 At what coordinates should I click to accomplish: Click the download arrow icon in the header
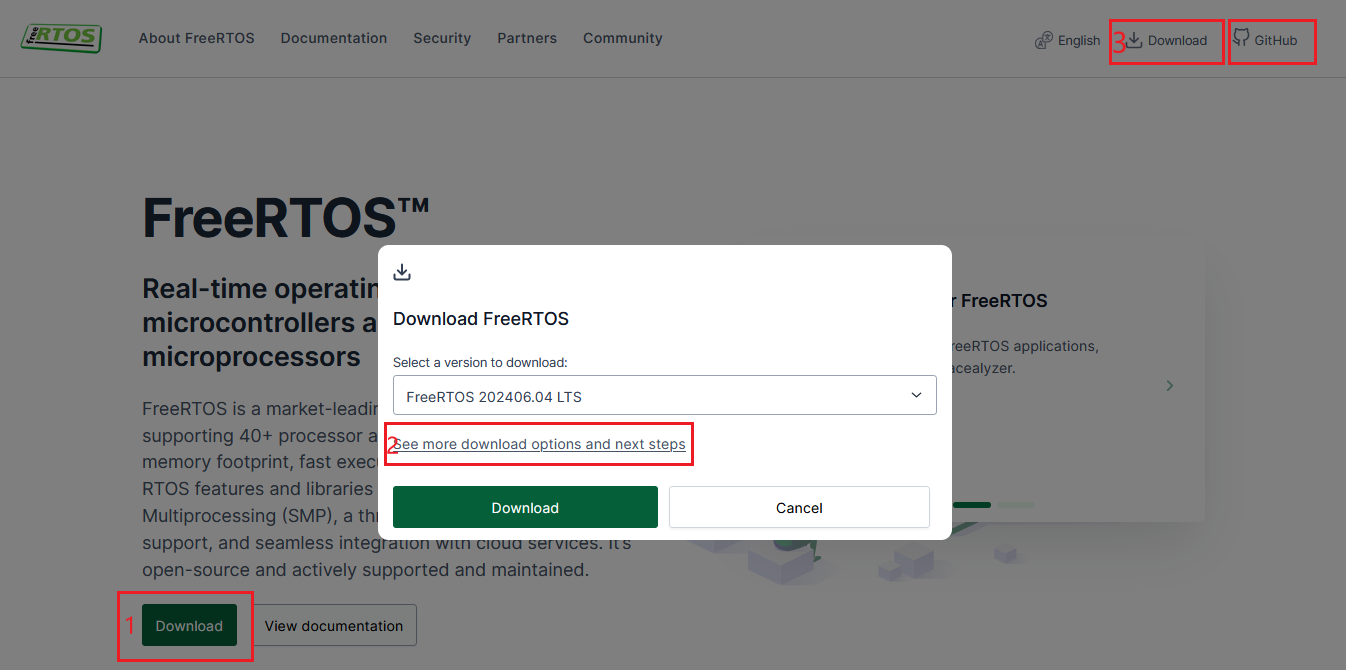coord(1134,40)
